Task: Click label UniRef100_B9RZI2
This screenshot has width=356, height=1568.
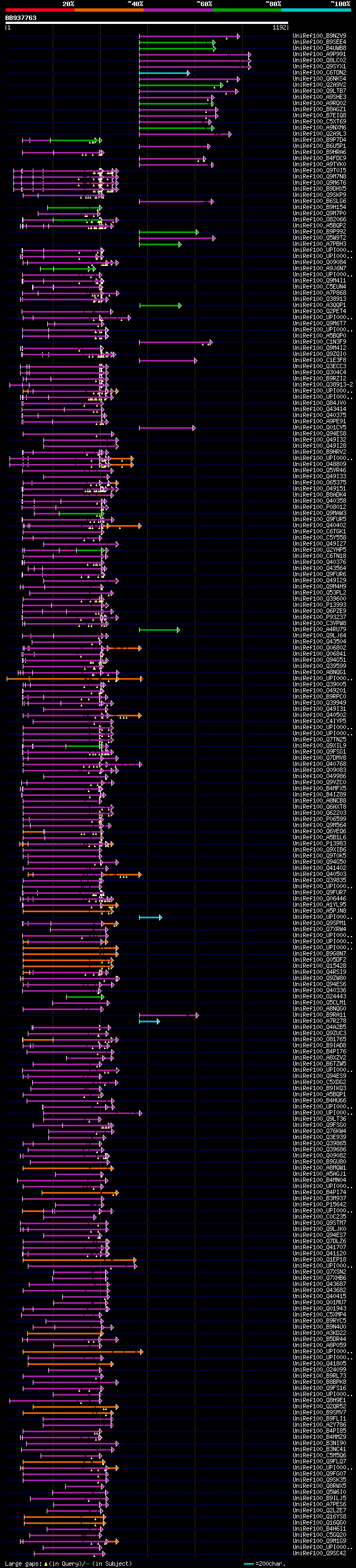Action: pos(319,378)
